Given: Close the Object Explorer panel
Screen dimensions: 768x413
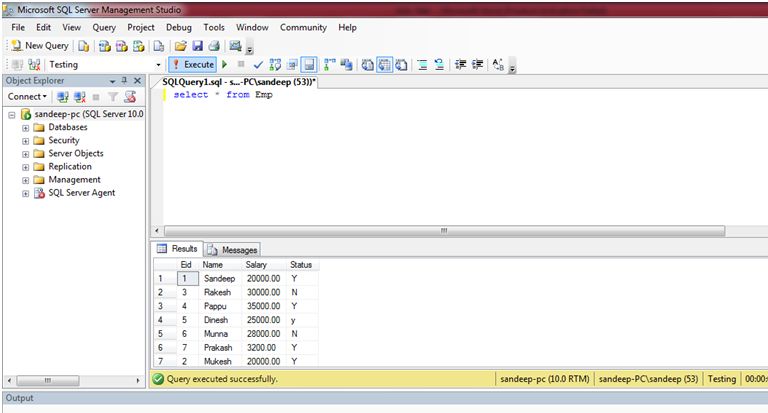Looking at the screenshot, I should (x=138, y=80).
